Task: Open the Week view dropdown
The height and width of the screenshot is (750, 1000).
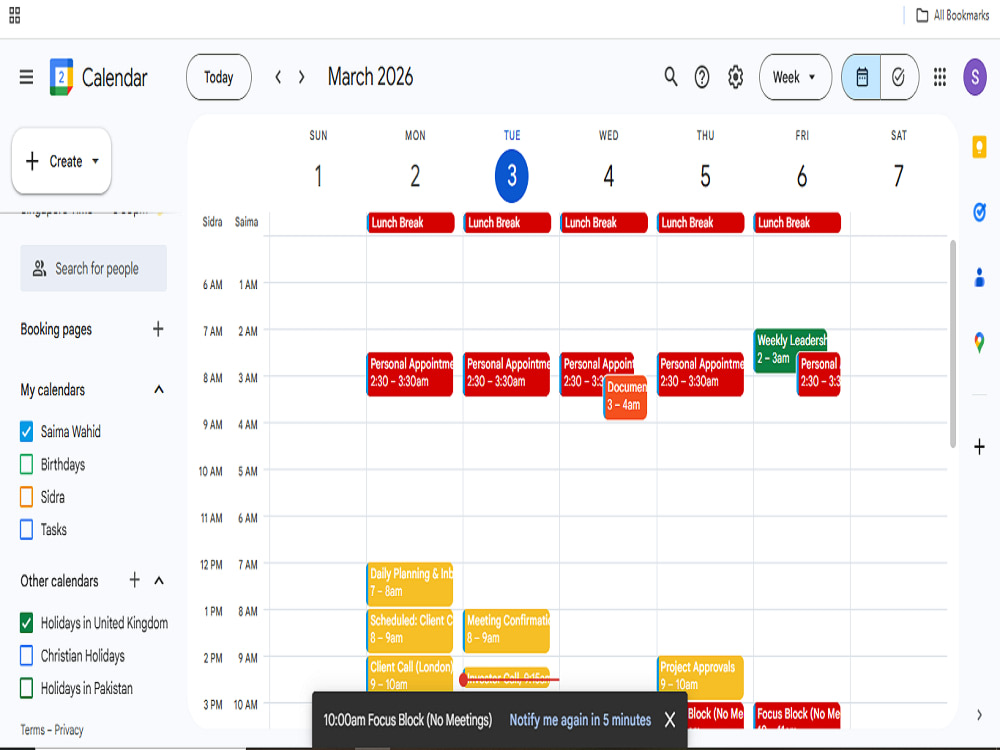Action: click(795, 77)
